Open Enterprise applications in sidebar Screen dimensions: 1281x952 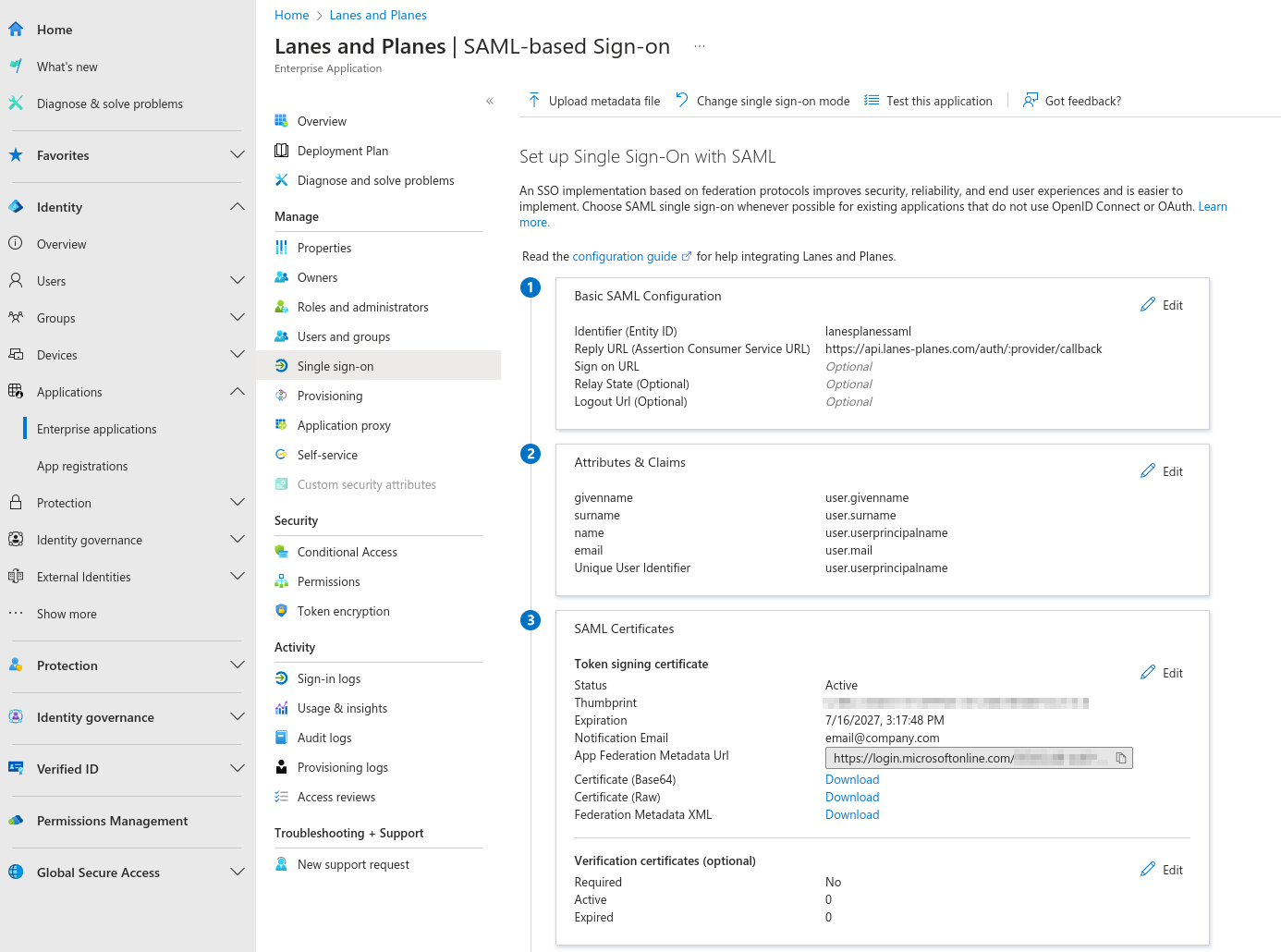click(97, 429)
